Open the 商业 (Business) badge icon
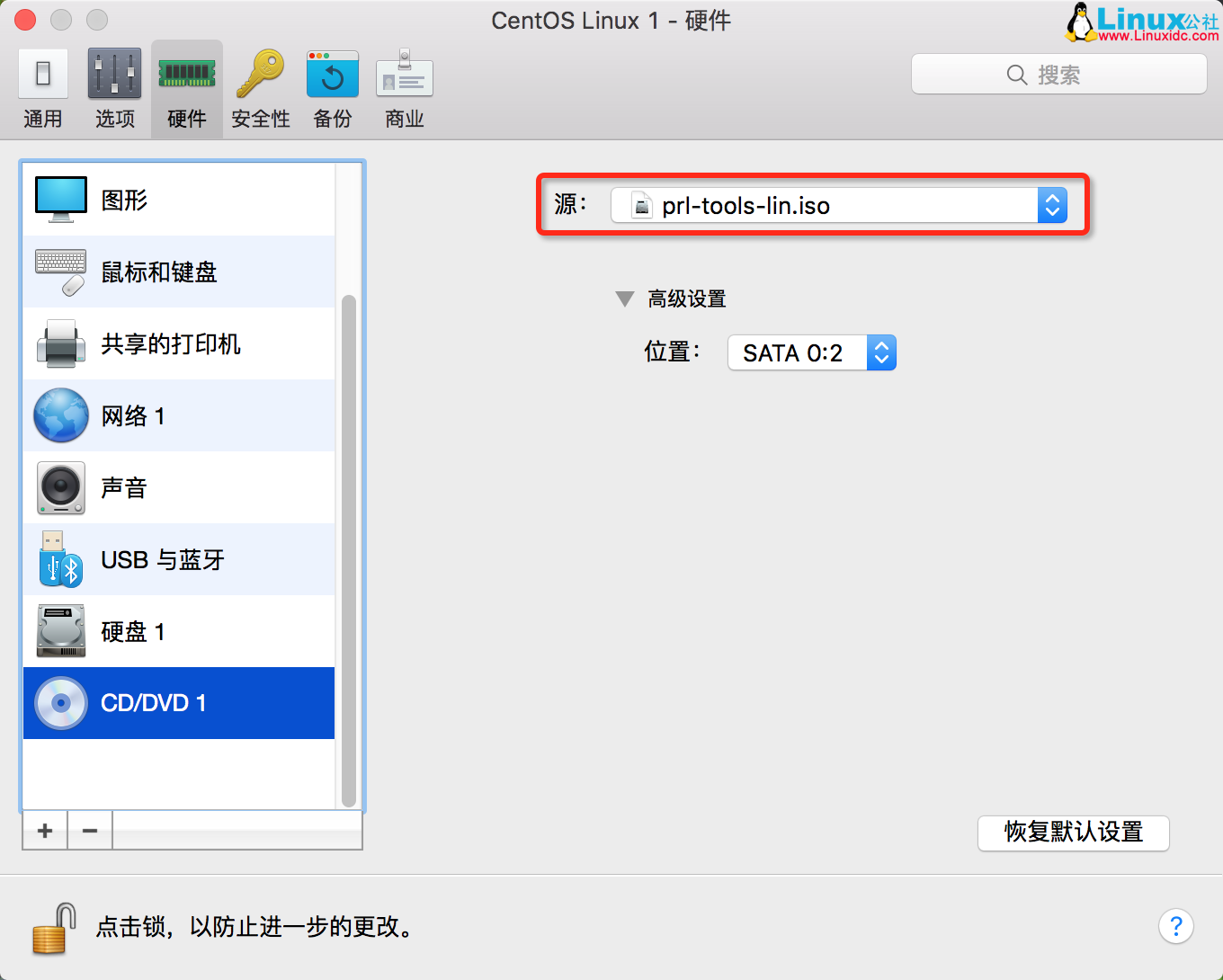This screenshot has height=980, width=1223. click(x=405, y=73)
